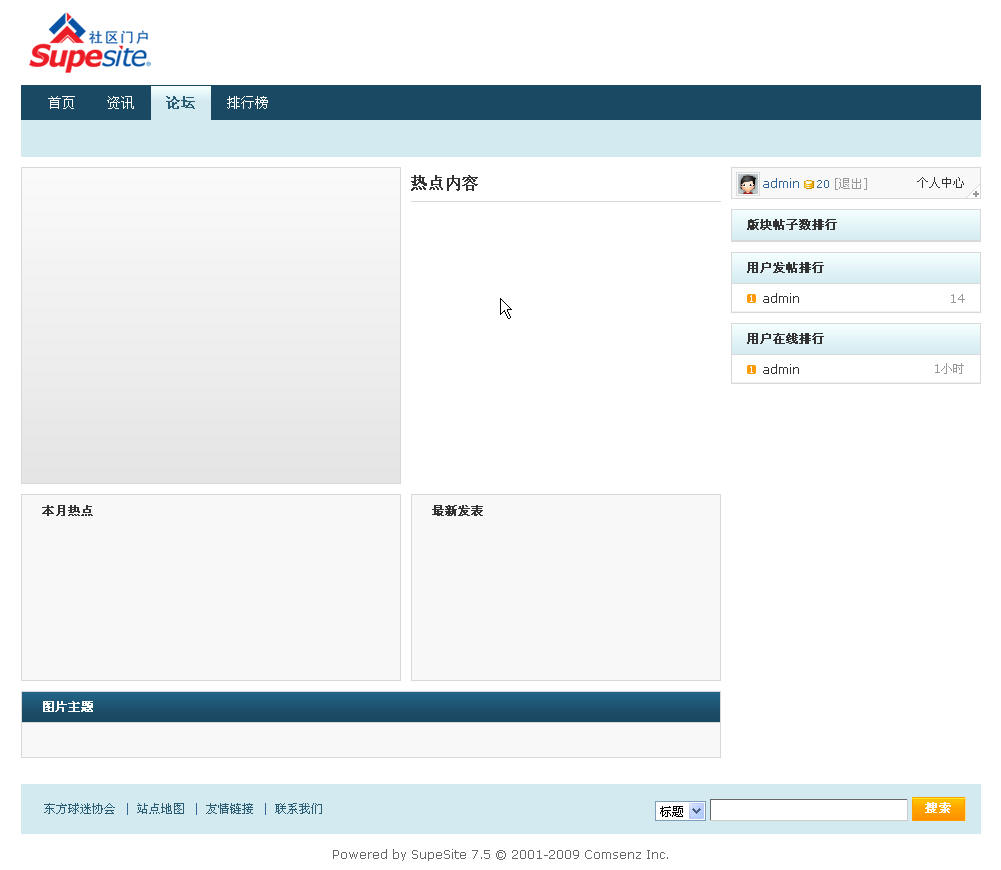Open the 友情链接 footer link

229,809
